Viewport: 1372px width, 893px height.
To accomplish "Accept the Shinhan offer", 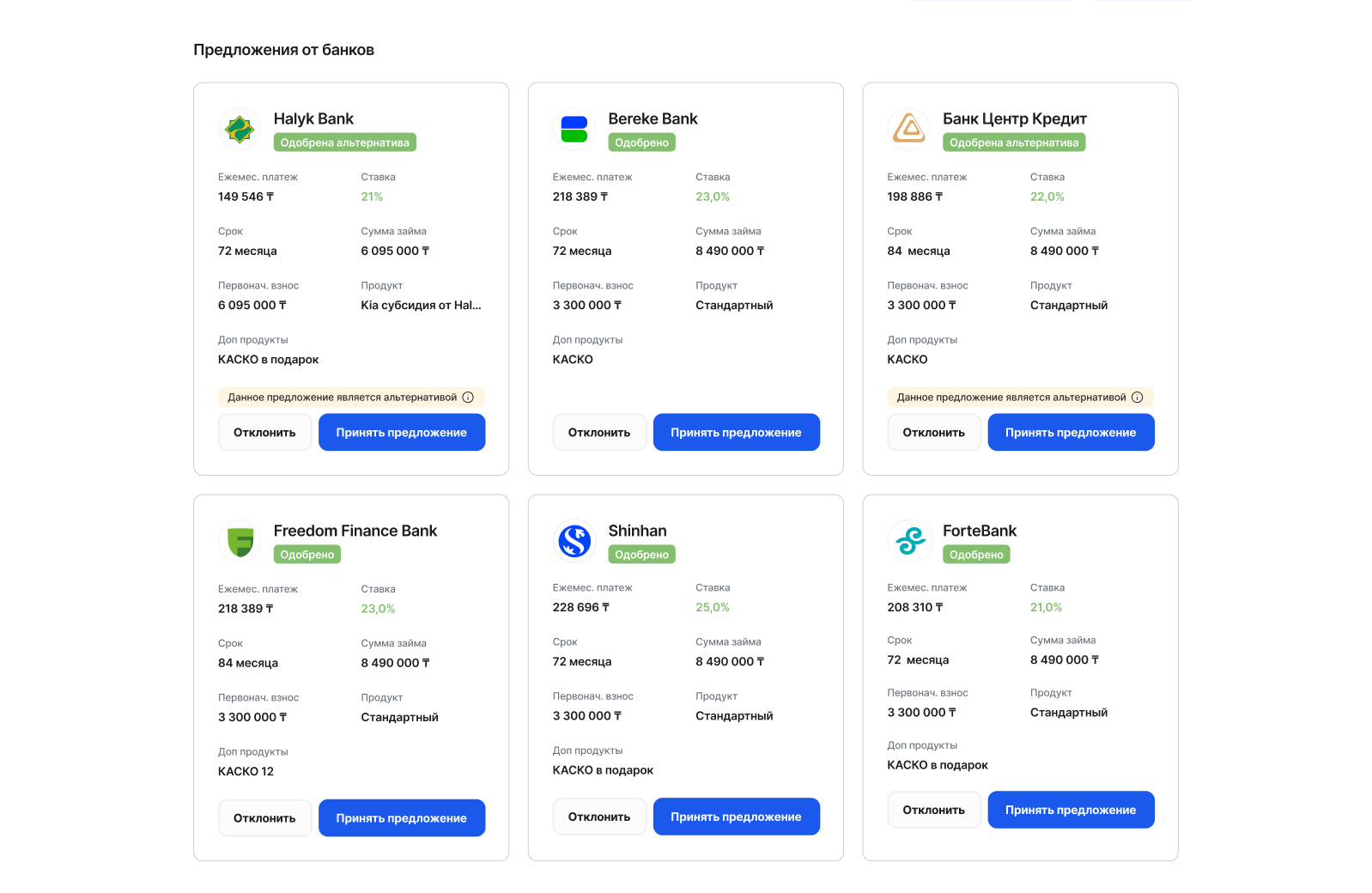I will click(x=736, y=817).
